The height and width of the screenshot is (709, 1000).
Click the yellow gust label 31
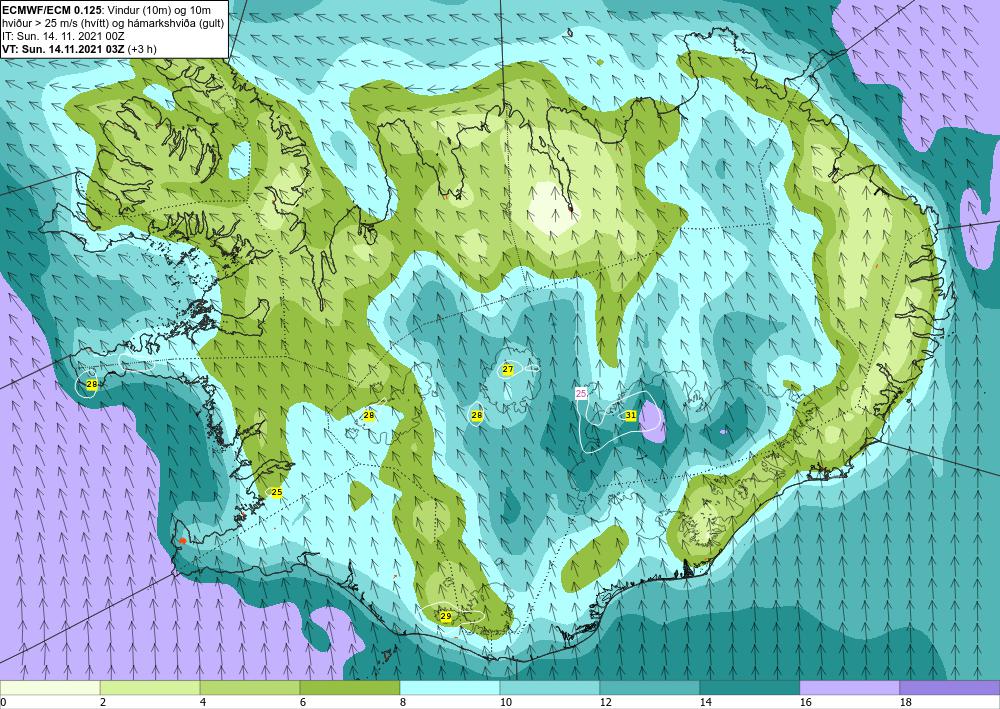[x=631, y=415]
